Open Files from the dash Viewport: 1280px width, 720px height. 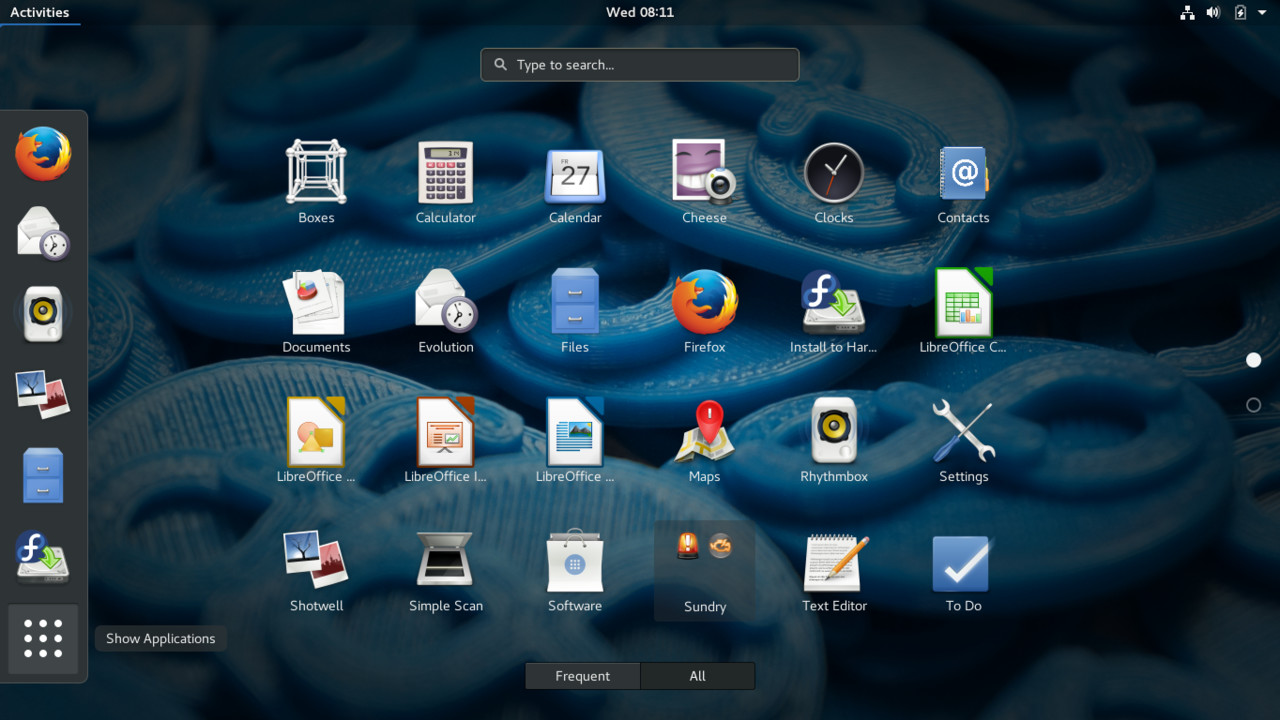(x=43, y=475)
